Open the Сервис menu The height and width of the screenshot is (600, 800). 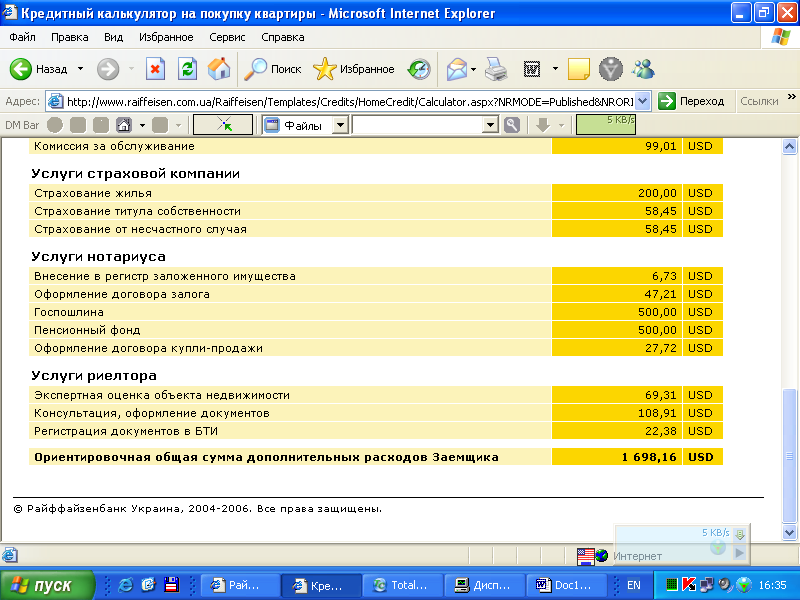(x=227, y=37)
